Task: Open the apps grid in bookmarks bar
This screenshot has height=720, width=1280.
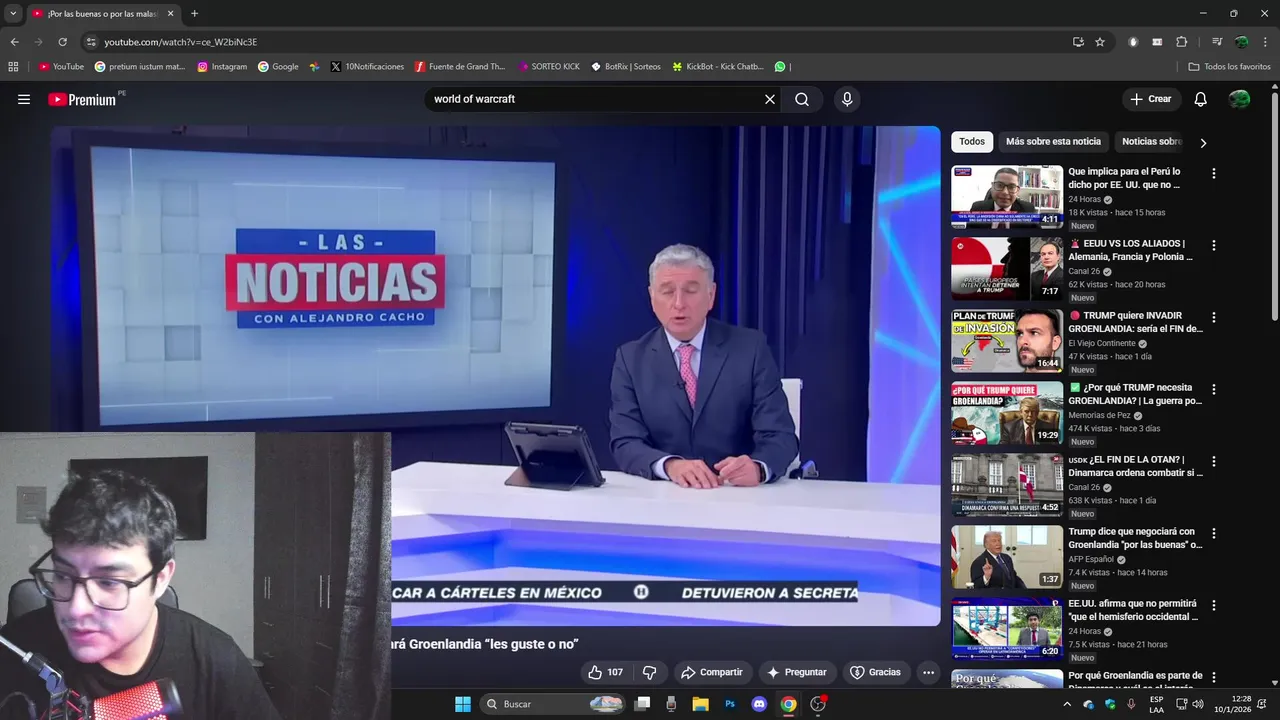Action: tap(13, 67)
